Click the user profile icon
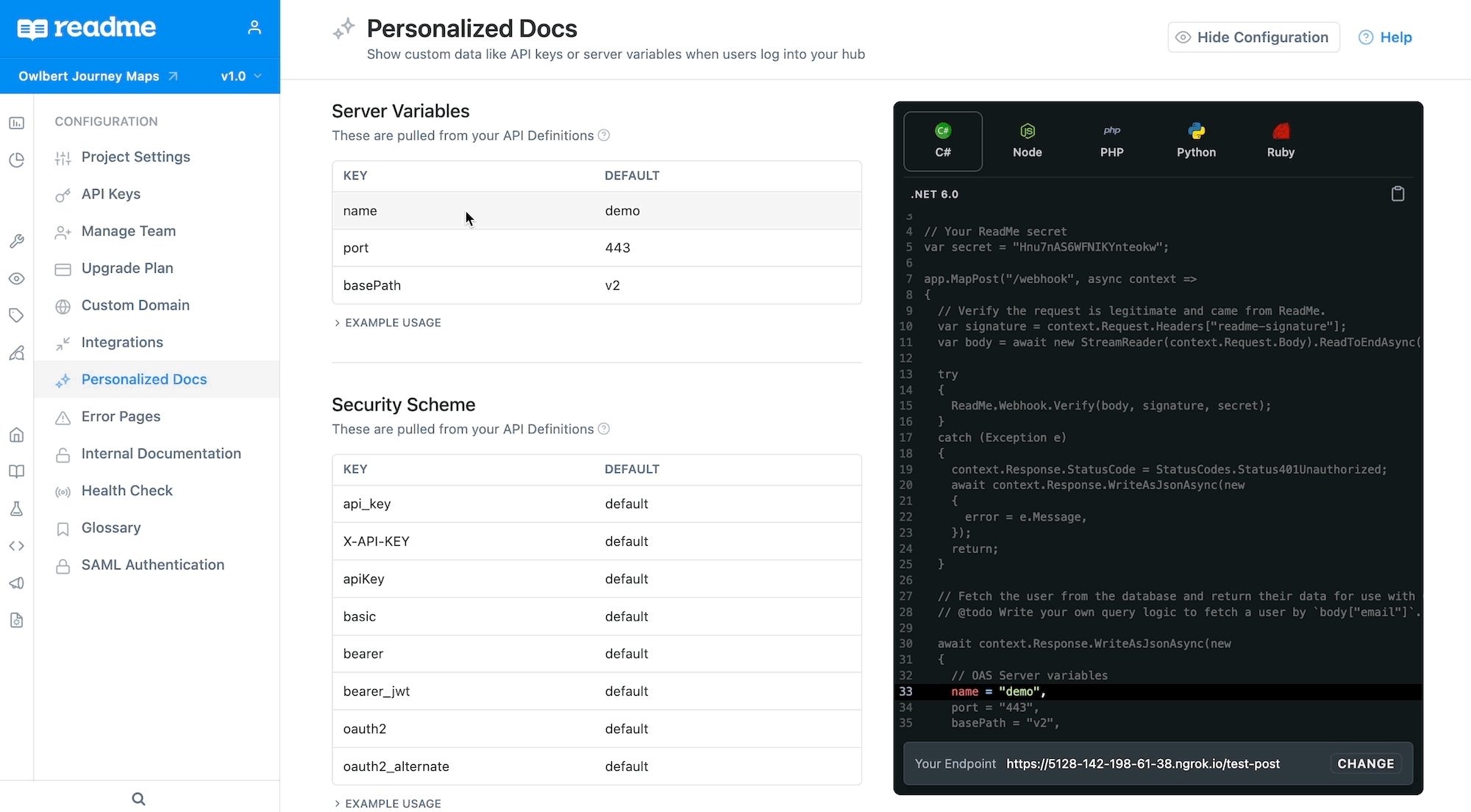The image size is (1471, 812). click(254, 27)
